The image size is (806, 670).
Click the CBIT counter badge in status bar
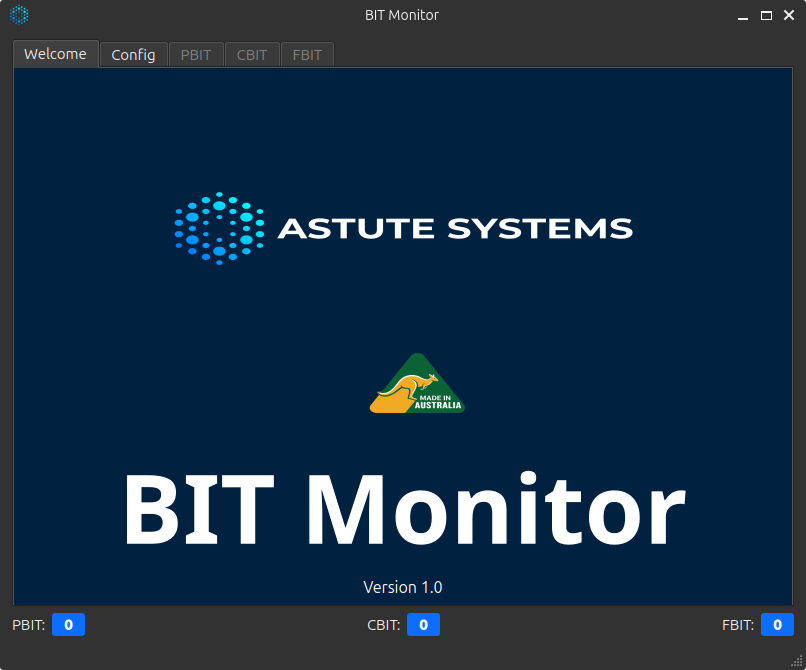click(423, 624)
